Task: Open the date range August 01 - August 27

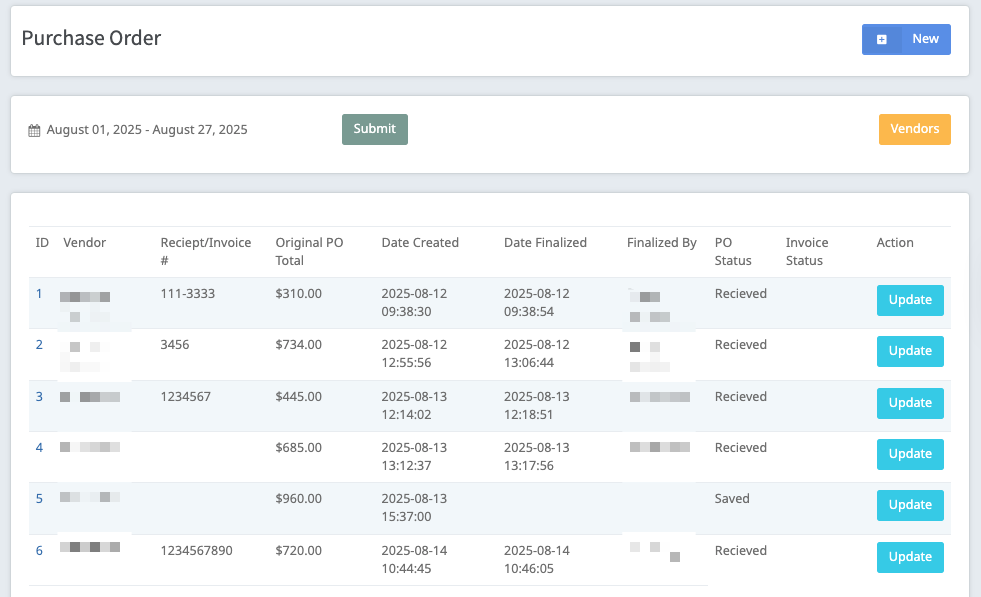Action: (147, 130)
